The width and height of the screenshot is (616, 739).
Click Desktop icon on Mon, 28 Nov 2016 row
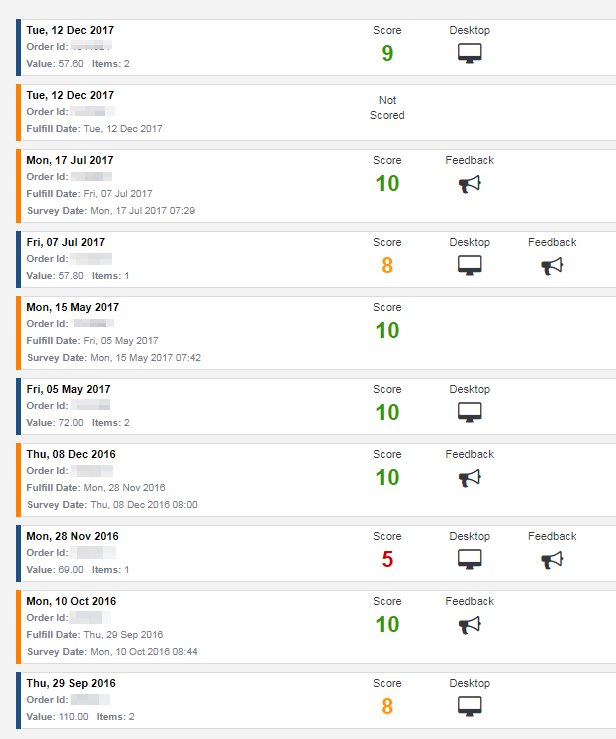469,559
